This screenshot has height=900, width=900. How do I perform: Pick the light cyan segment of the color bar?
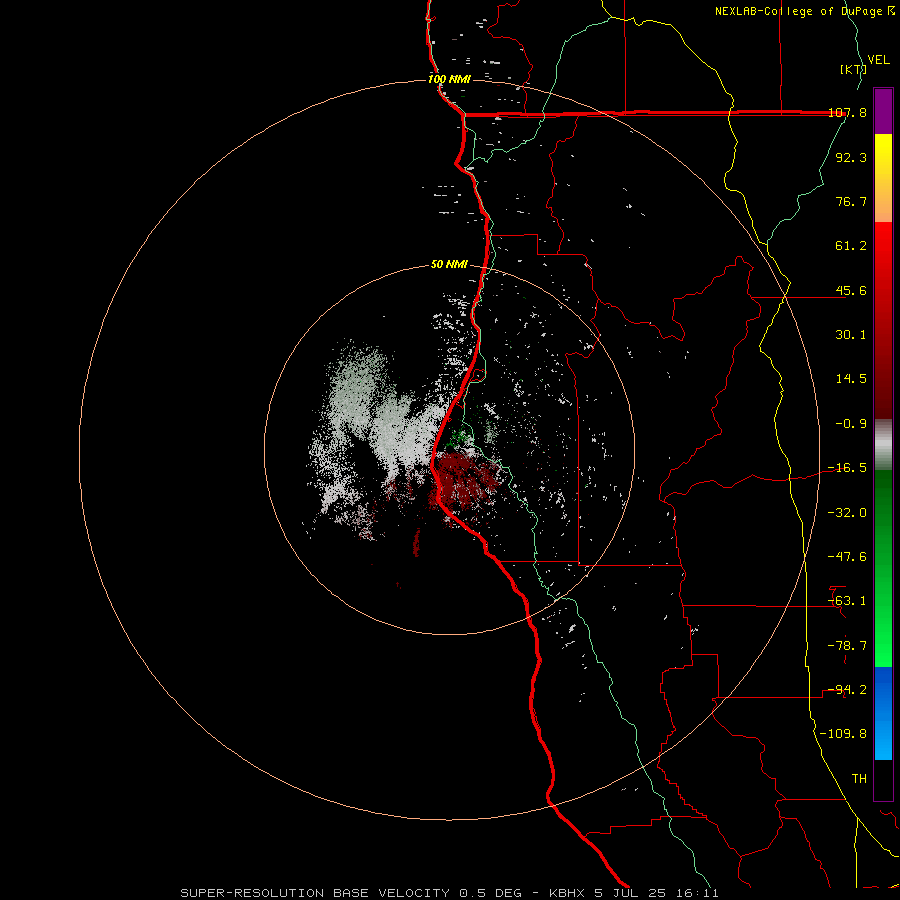pyautogui.click(x=883, y=743)
